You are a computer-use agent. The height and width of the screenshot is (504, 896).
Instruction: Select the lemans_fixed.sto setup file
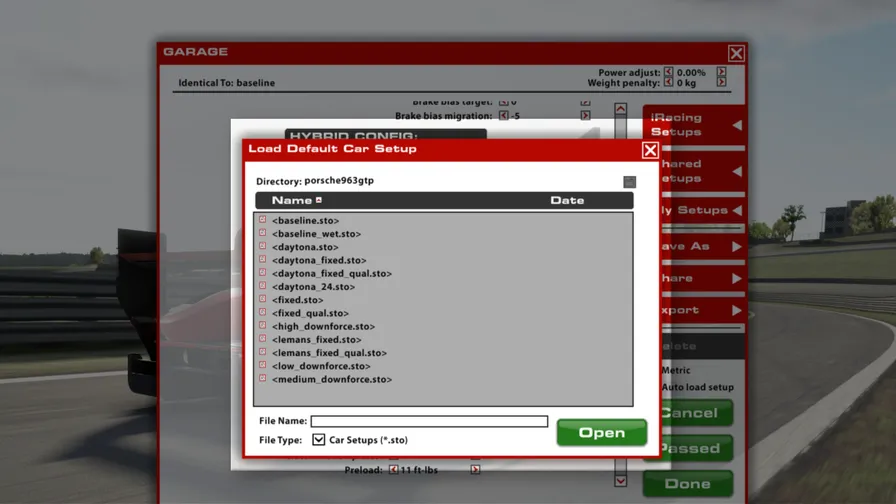pos(317,339)
